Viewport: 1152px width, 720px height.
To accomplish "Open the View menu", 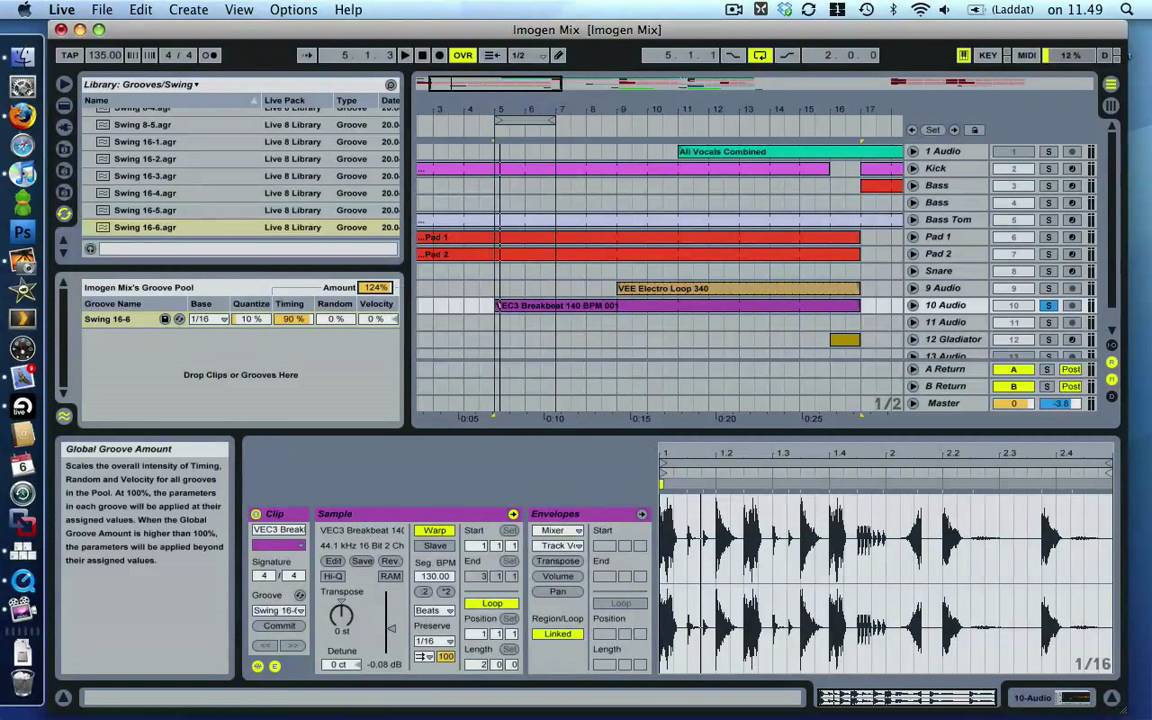I will point(239,10).
